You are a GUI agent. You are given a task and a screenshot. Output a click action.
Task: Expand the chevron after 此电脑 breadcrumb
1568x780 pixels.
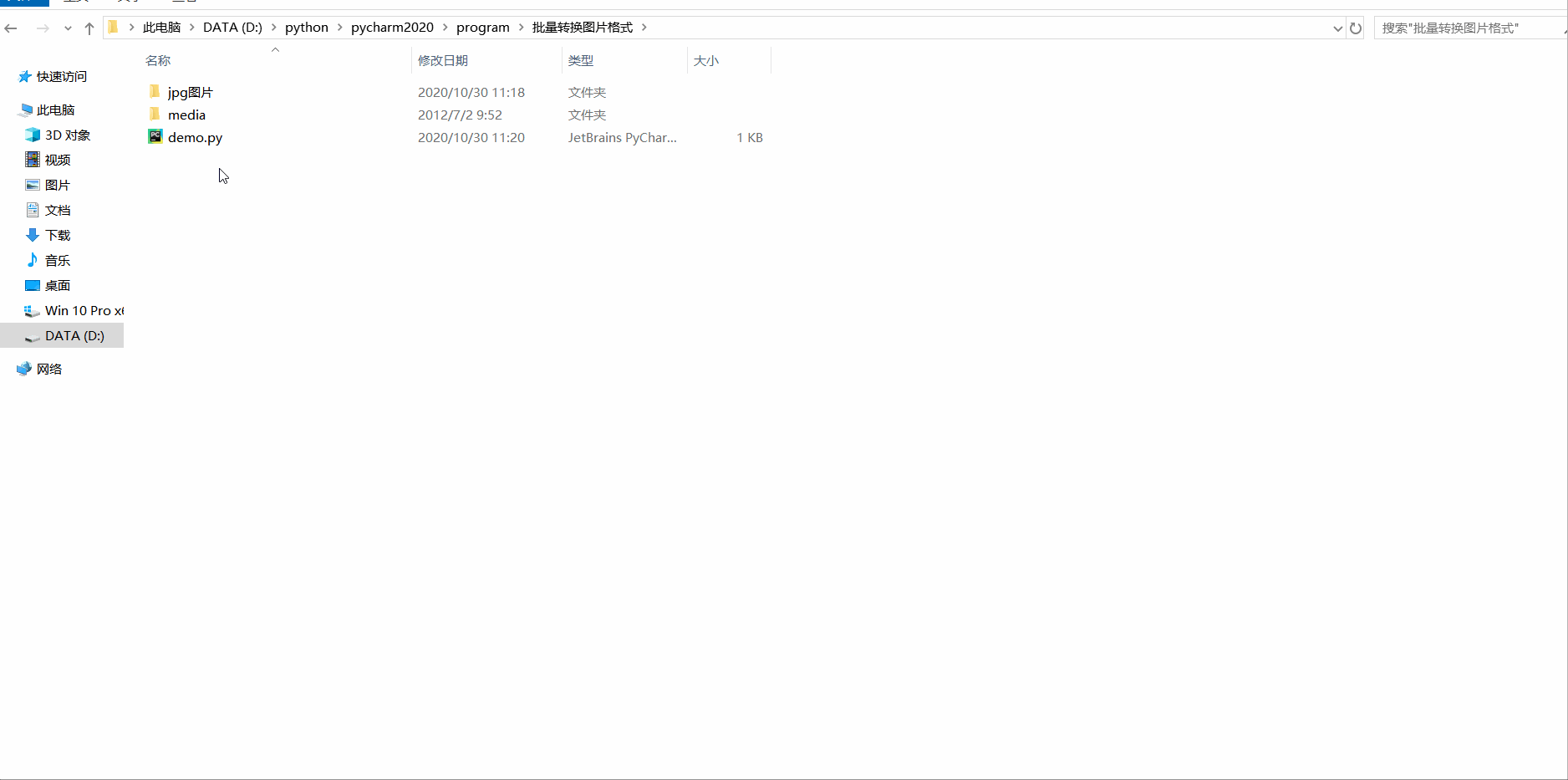click(x=191, y=28)
